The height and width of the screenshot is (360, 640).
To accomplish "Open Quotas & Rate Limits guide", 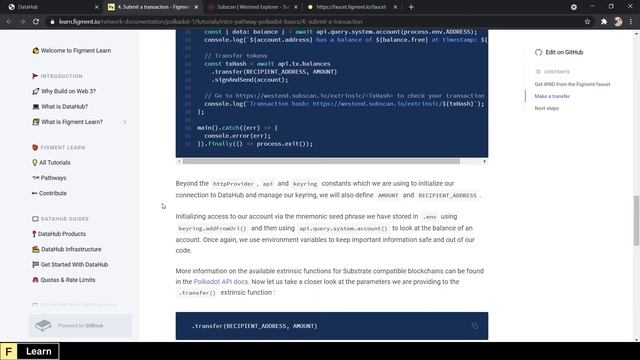I will point(64,280).
